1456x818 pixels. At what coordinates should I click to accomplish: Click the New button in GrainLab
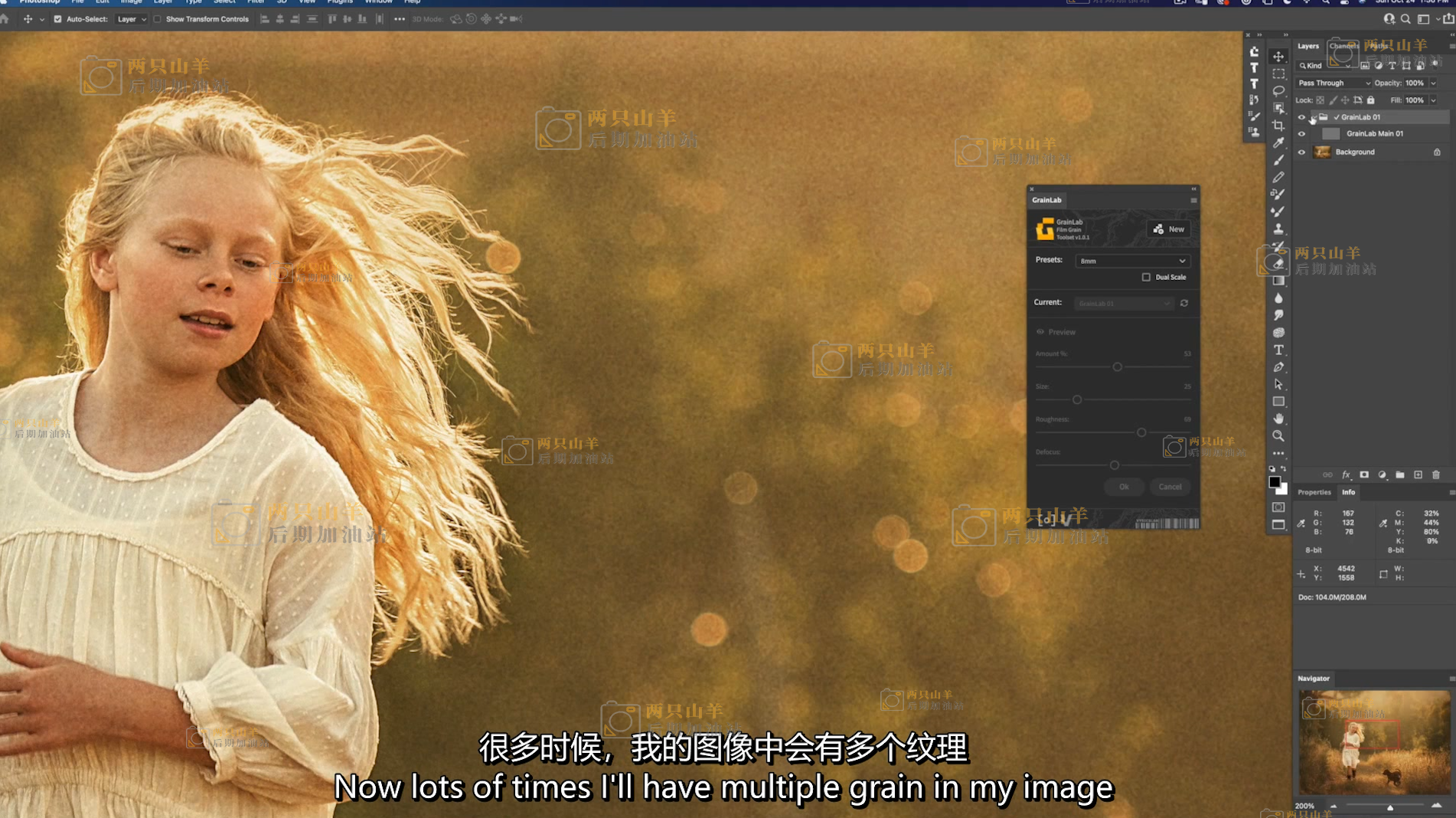click(1169, 229)
